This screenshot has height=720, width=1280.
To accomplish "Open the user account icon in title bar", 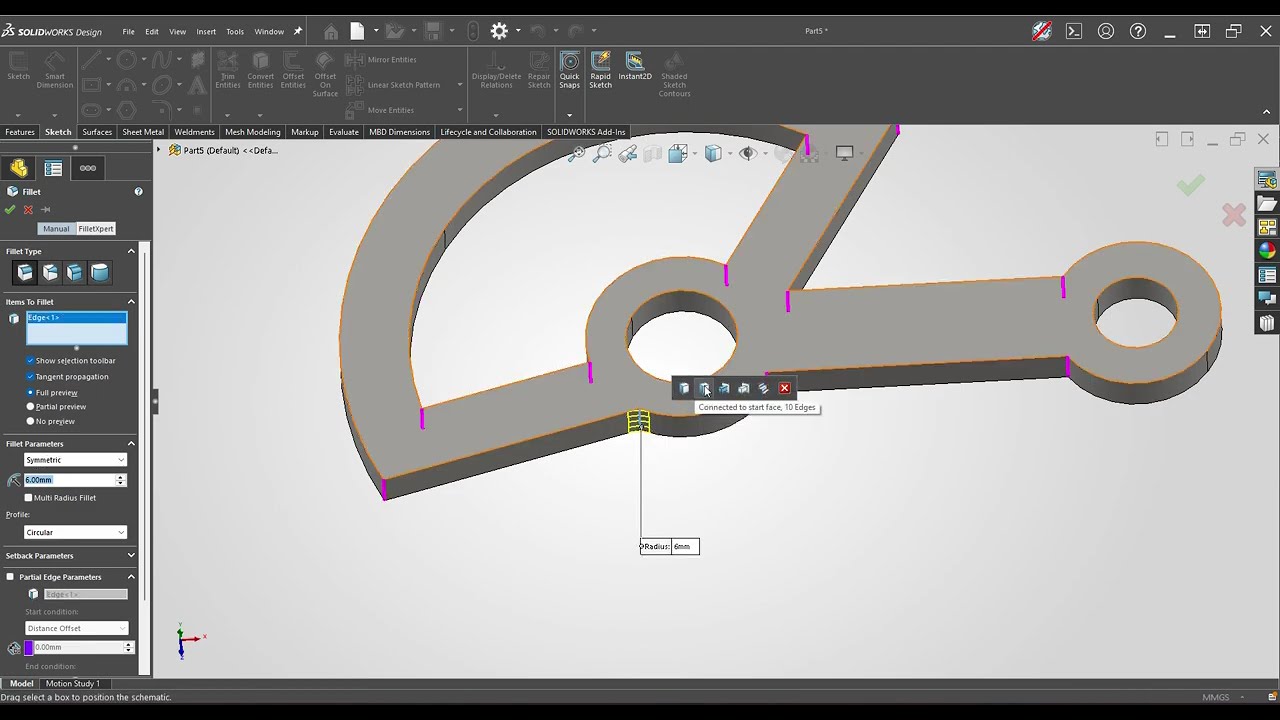I will click(1106, 31).
